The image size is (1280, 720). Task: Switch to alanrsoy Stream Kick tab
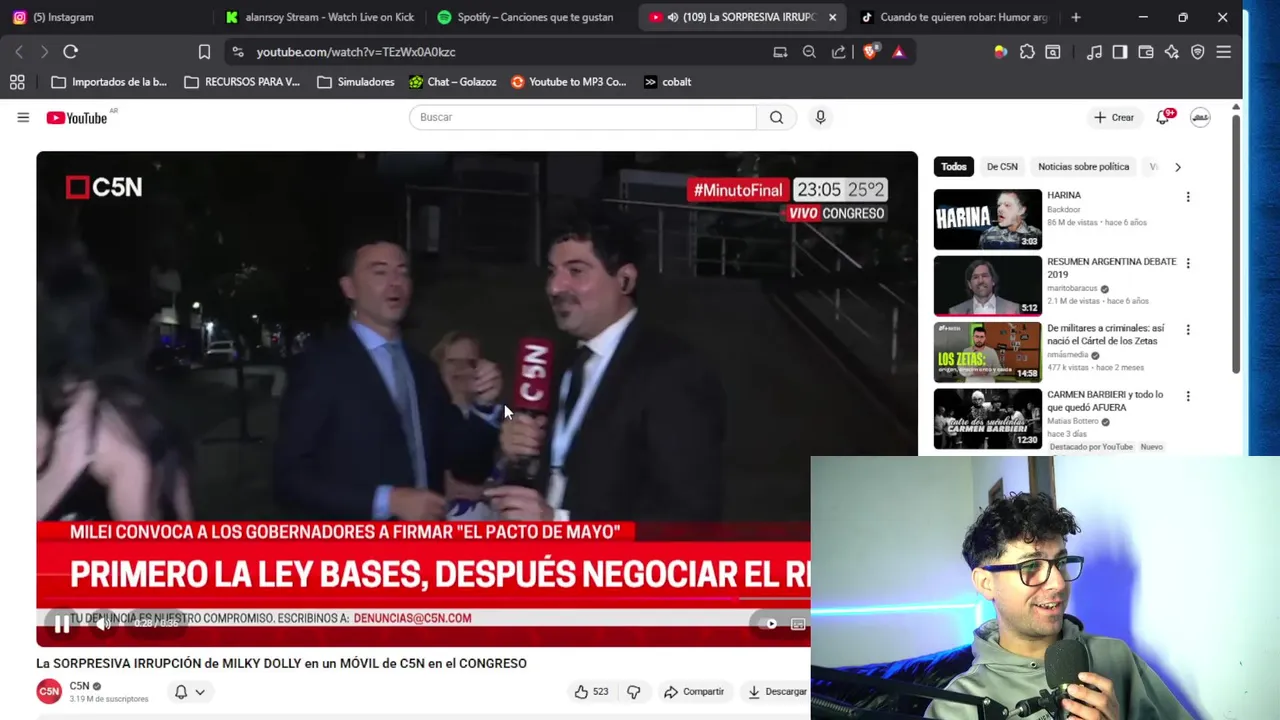pyautogui.click(x=319, y=17)
